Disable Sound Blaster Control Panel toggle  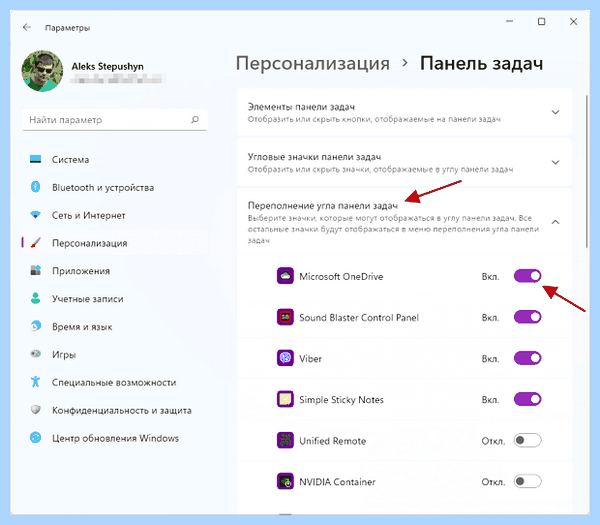click(x=527, y=317)
